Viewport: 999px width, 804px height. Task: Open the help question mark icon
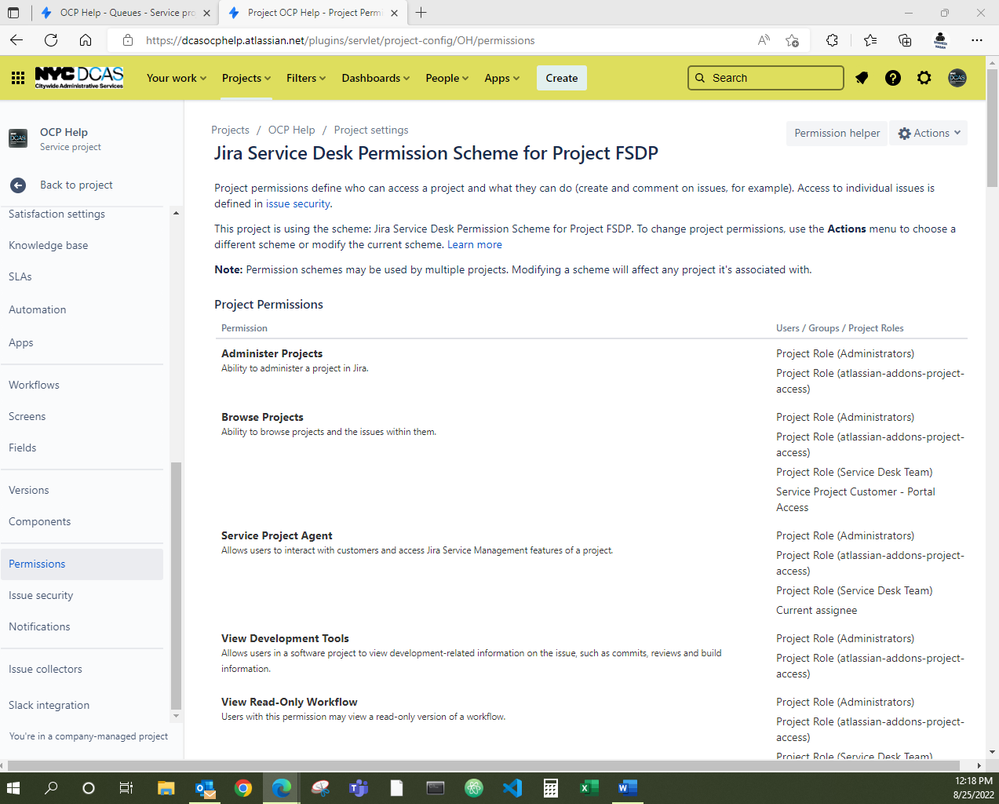(893, 78)
